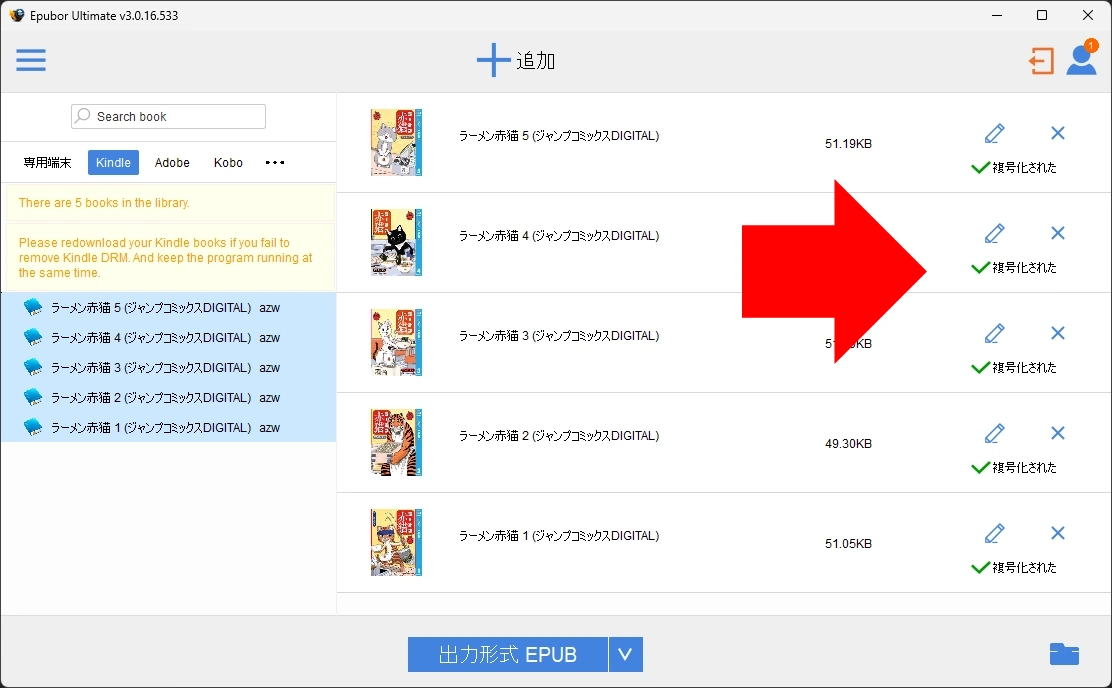The height and width of the screenshot is (688, 1112).
Task: Switch to the Adobe tab
Action: point(172,162)
